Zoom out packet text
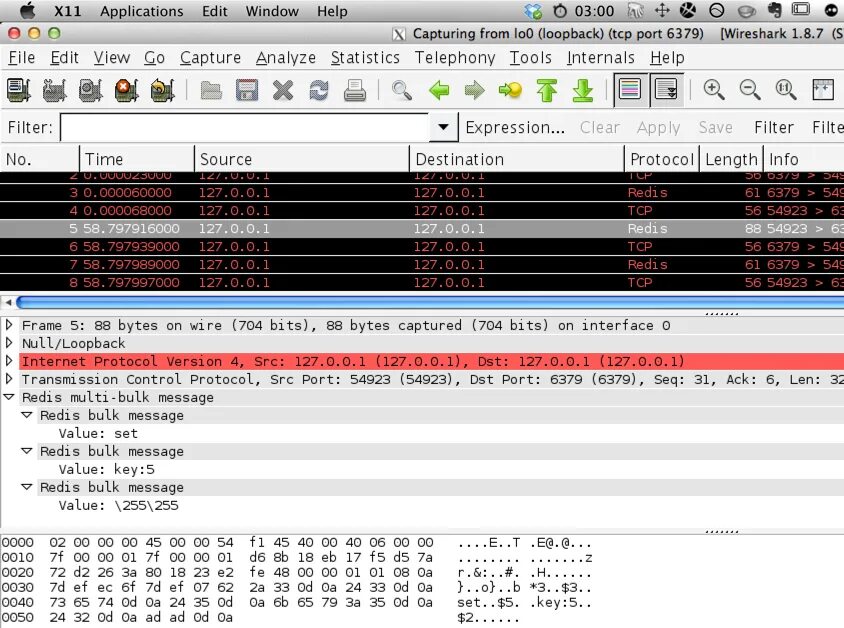This screenshot has width=844, height=628. click(750, 89)
